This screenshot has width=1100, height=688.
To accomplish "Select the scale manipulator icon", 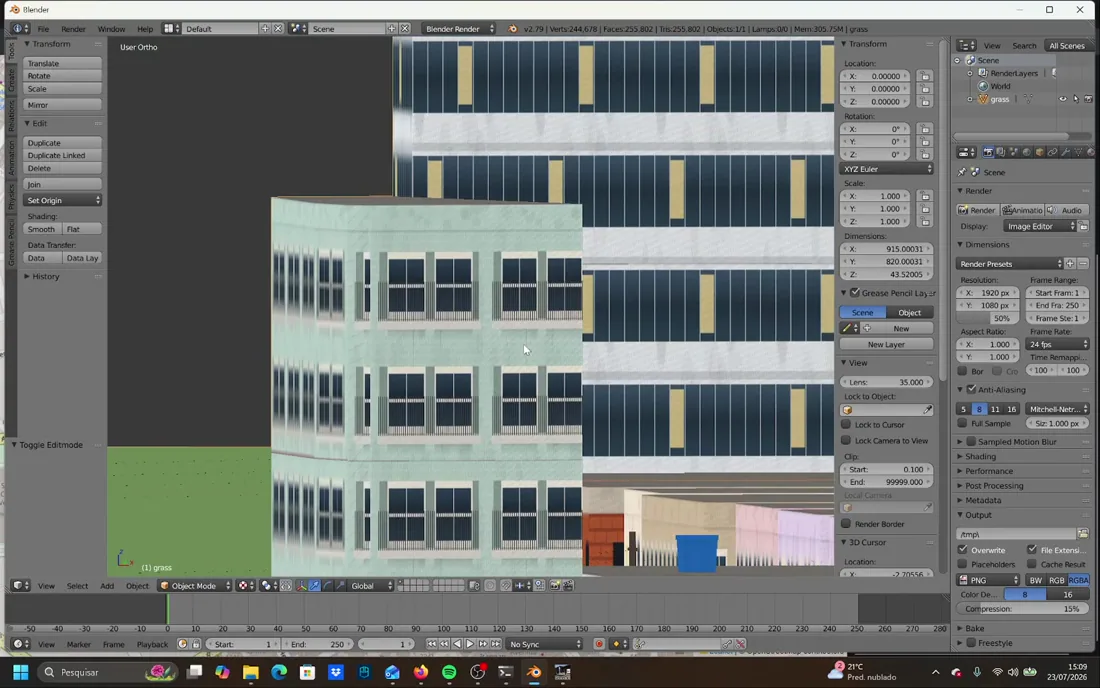I will [x=340, y=586].
